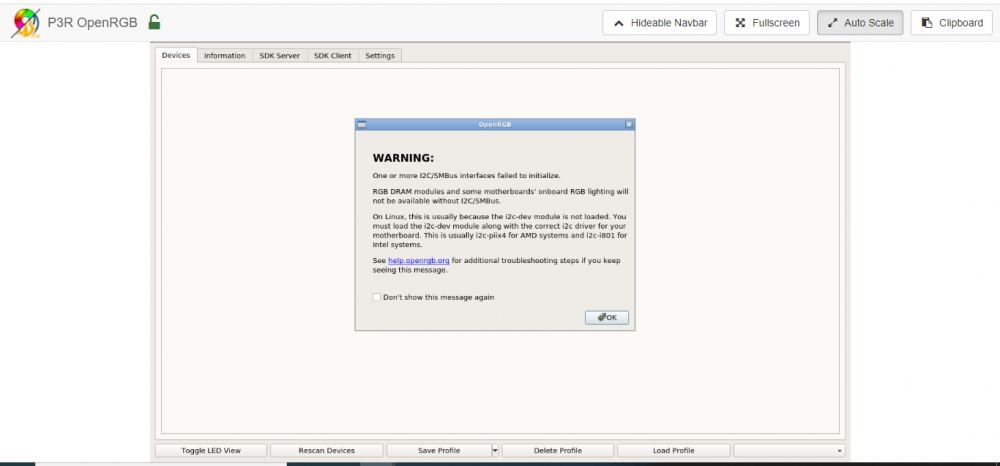Enter Fullscreen mode
The height and width of the screenshot is (466, 1000).
click(767, 23)
